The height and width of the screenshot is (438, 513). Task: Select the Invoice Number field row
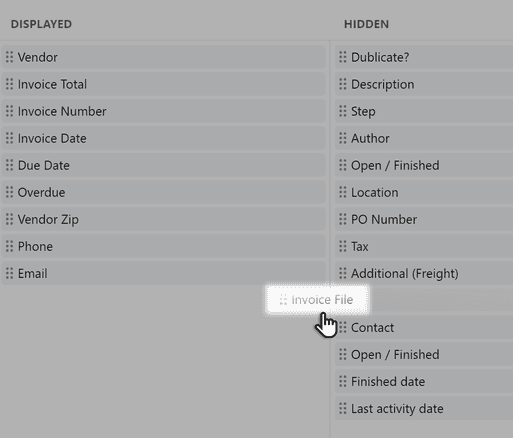click(163, 111)
